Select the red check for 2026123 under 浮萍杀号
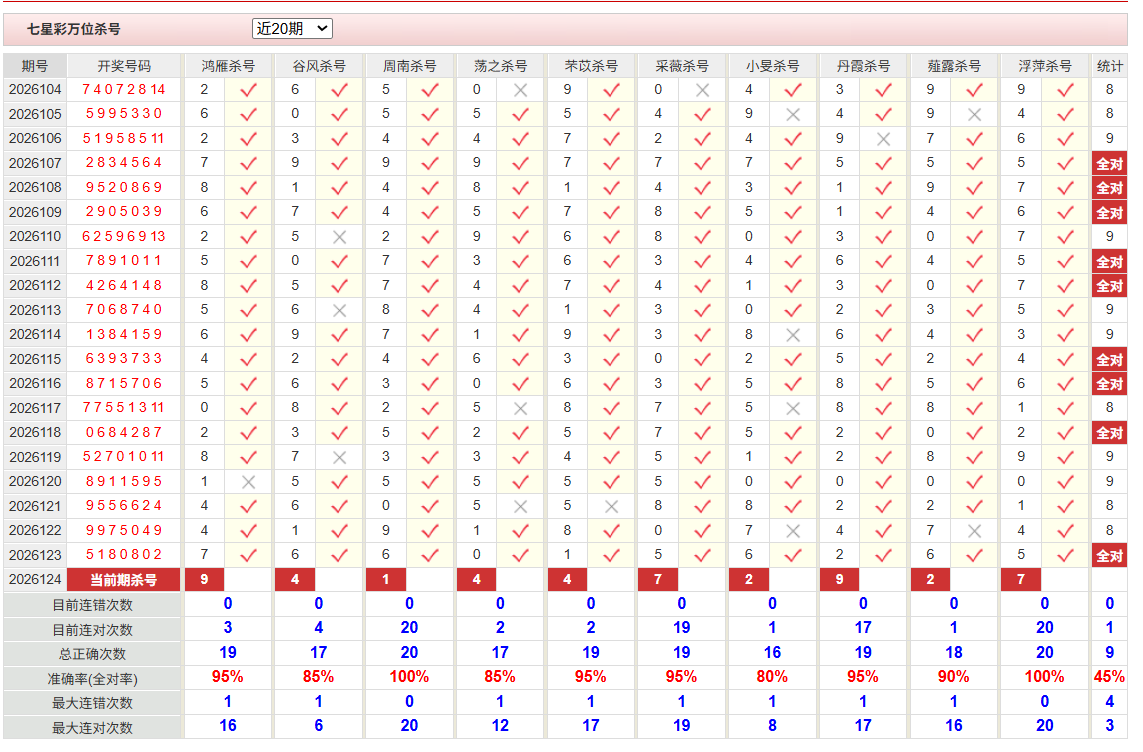1143x752 pixels. [1065, 555]
